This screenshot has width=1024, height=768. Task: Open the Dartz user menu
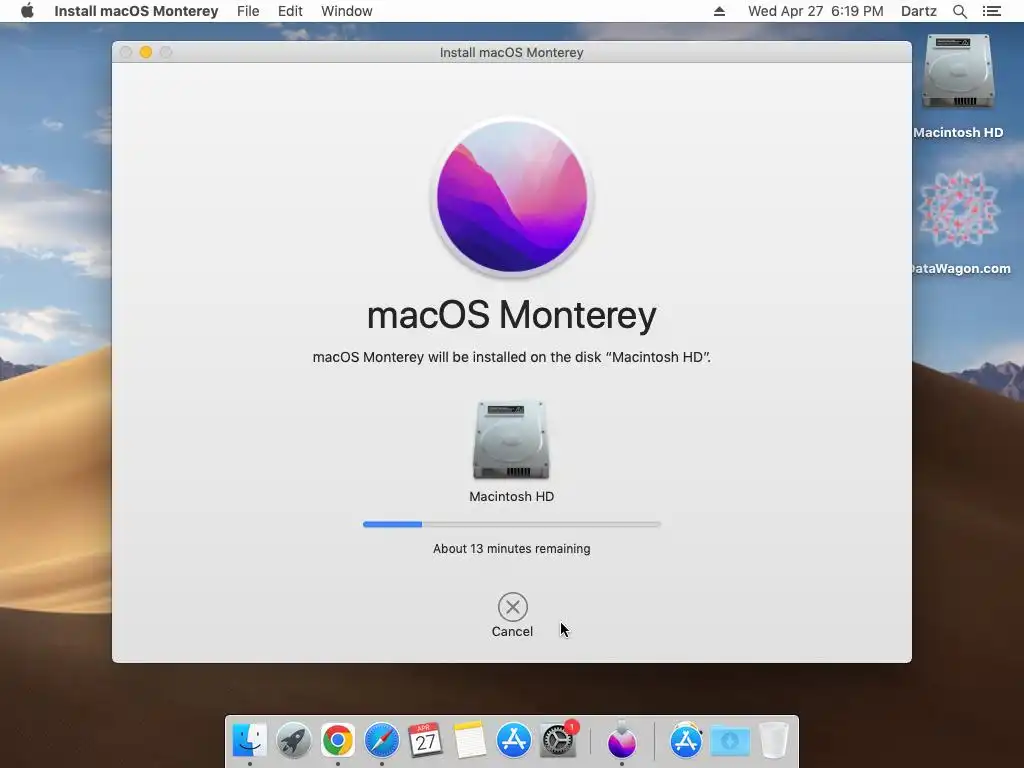(x=918, y=11)
